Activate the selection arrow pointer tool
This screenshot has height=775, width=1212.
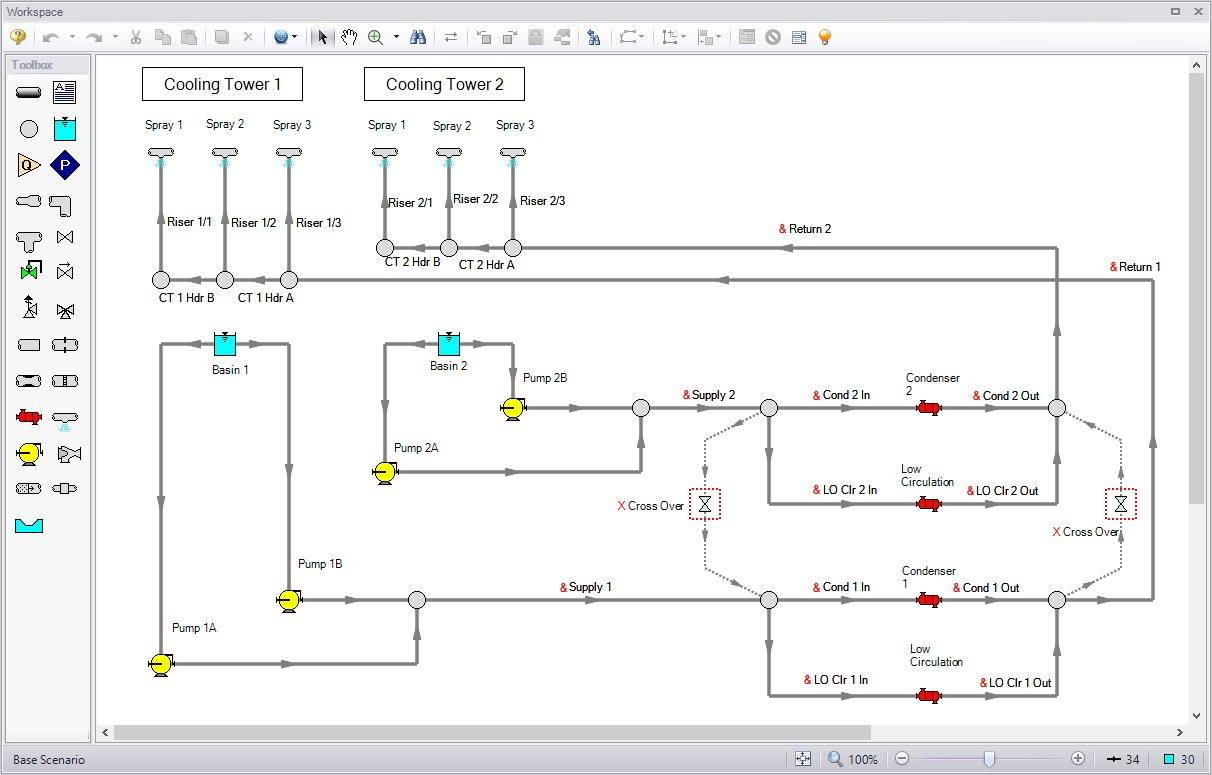click(322, 37)
